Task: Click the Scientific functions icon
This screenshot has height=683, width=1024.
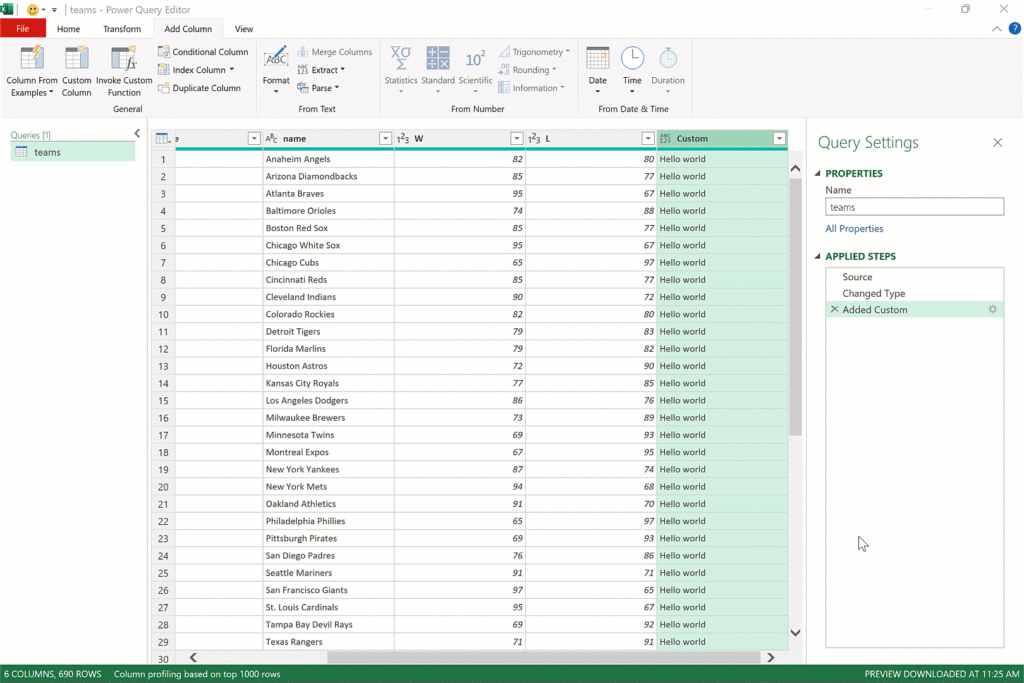Action: (x=475, y=59)
